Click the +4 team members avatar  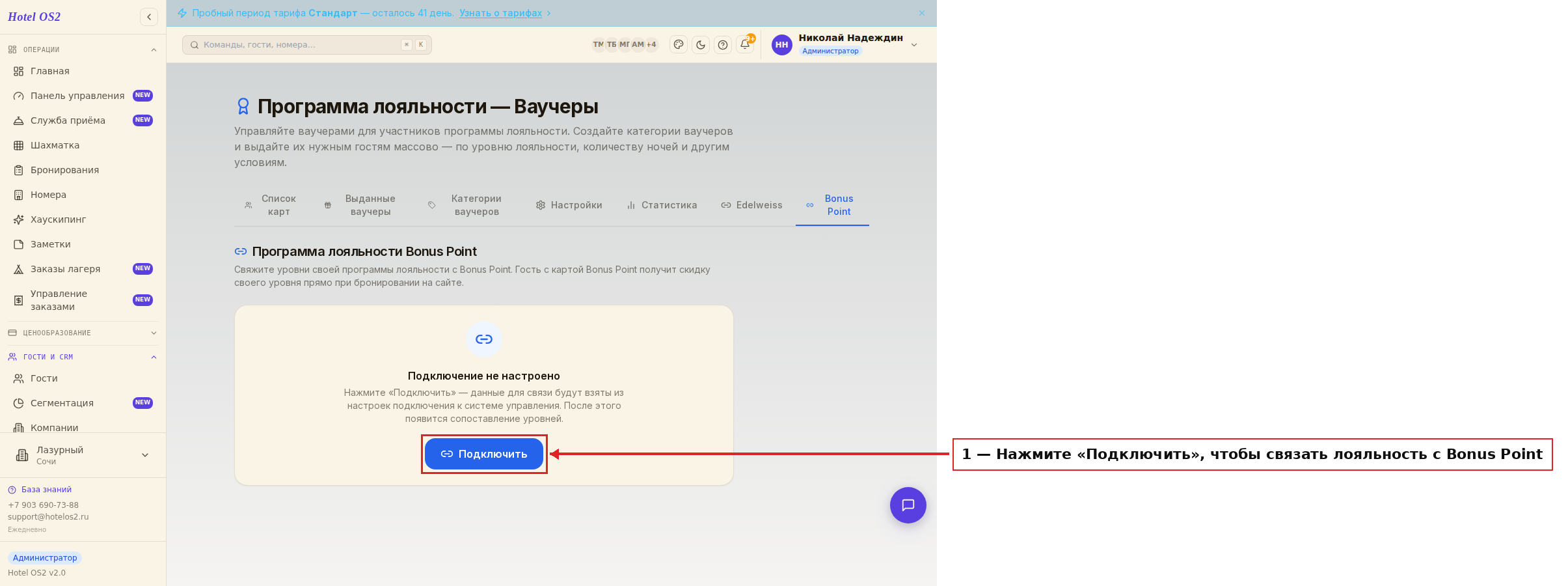(x=651, y=45)
